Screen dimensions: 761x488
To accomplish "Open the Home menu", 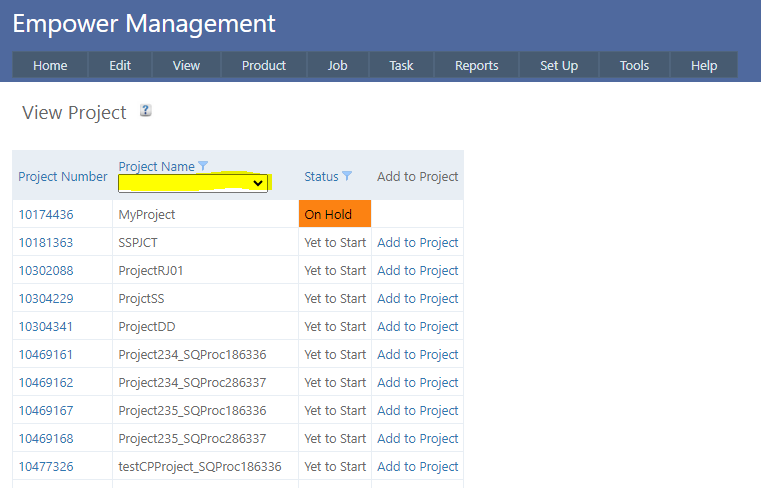I will tap(50, 65).
